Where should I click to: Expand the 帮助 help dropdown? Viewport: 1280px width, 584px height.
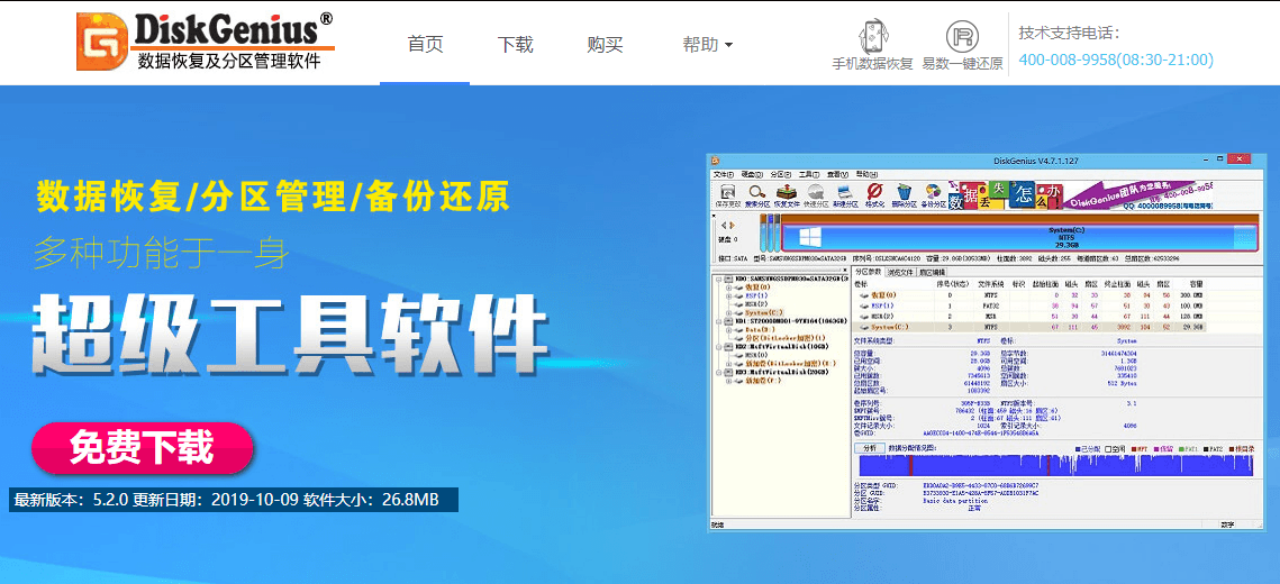pos(708,44)
